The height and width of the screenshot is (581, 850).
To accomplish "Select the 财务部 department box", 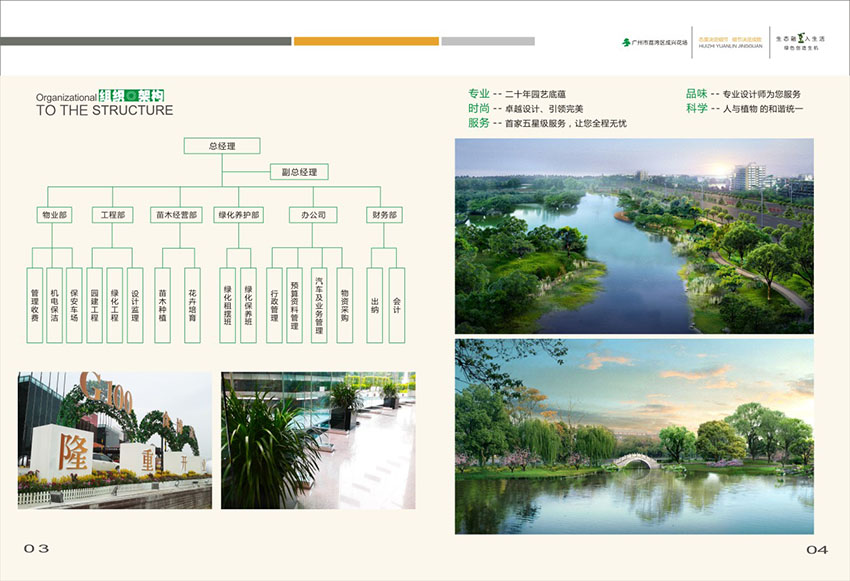I will (385, 214).
